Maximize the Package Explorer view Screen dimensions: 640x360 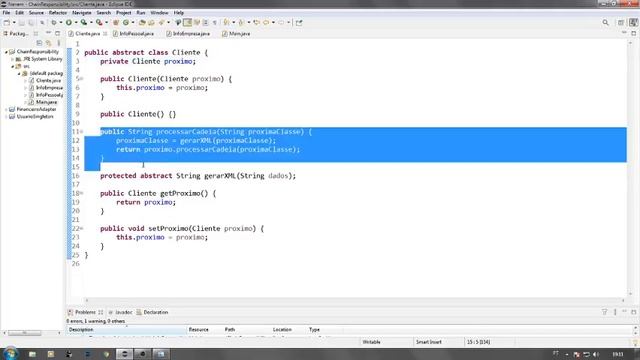(x=58, y=33)
